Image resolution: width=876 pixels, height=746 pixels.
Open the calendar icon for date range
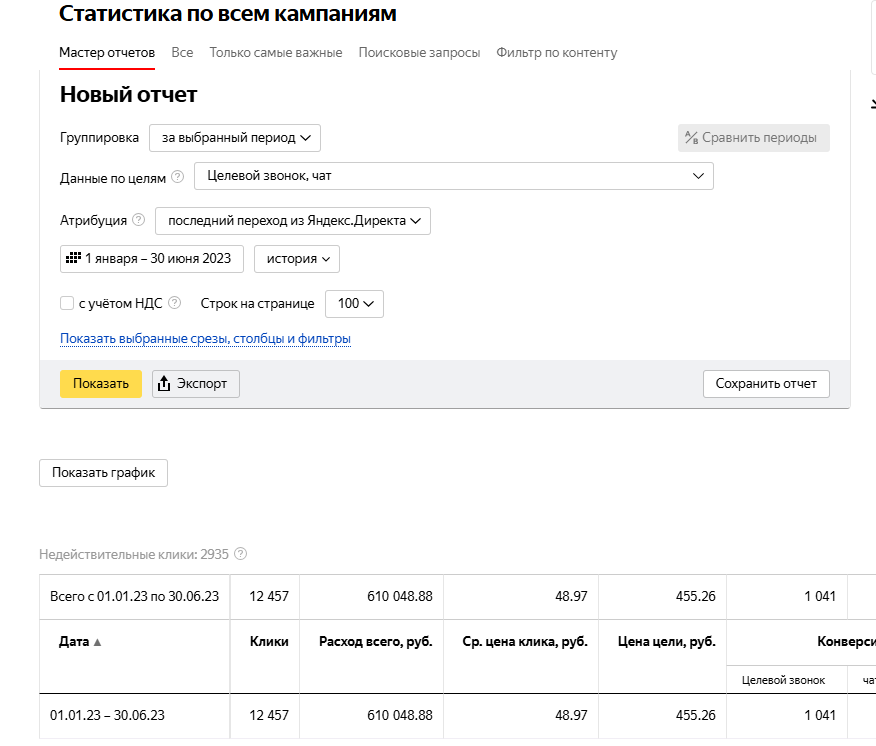(72, 258)
